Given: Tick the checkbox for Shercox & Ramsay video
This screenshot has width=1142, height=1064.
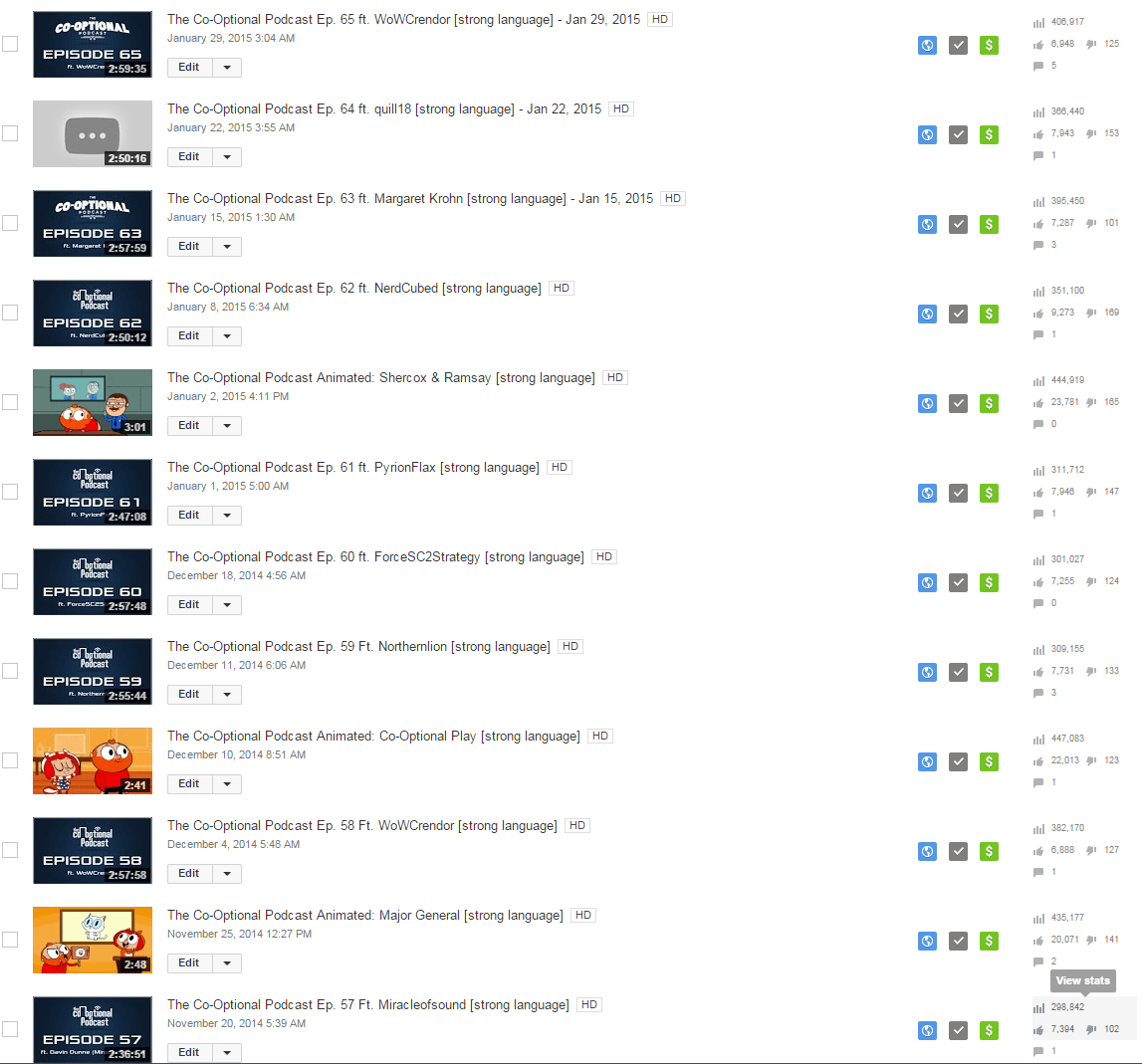Looking at the screenshot, I should point(10,402).
